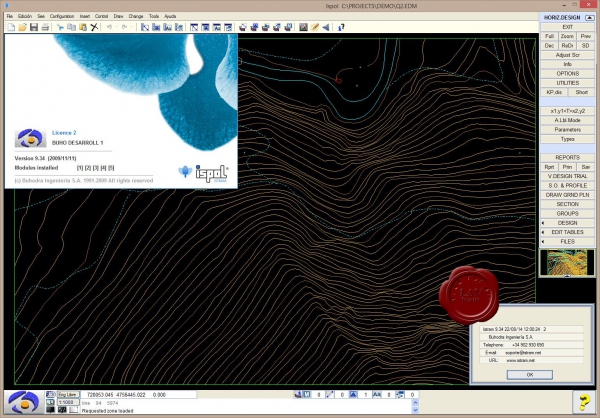
Task: Open the scale 1:1000 selector
Action: 68,402
